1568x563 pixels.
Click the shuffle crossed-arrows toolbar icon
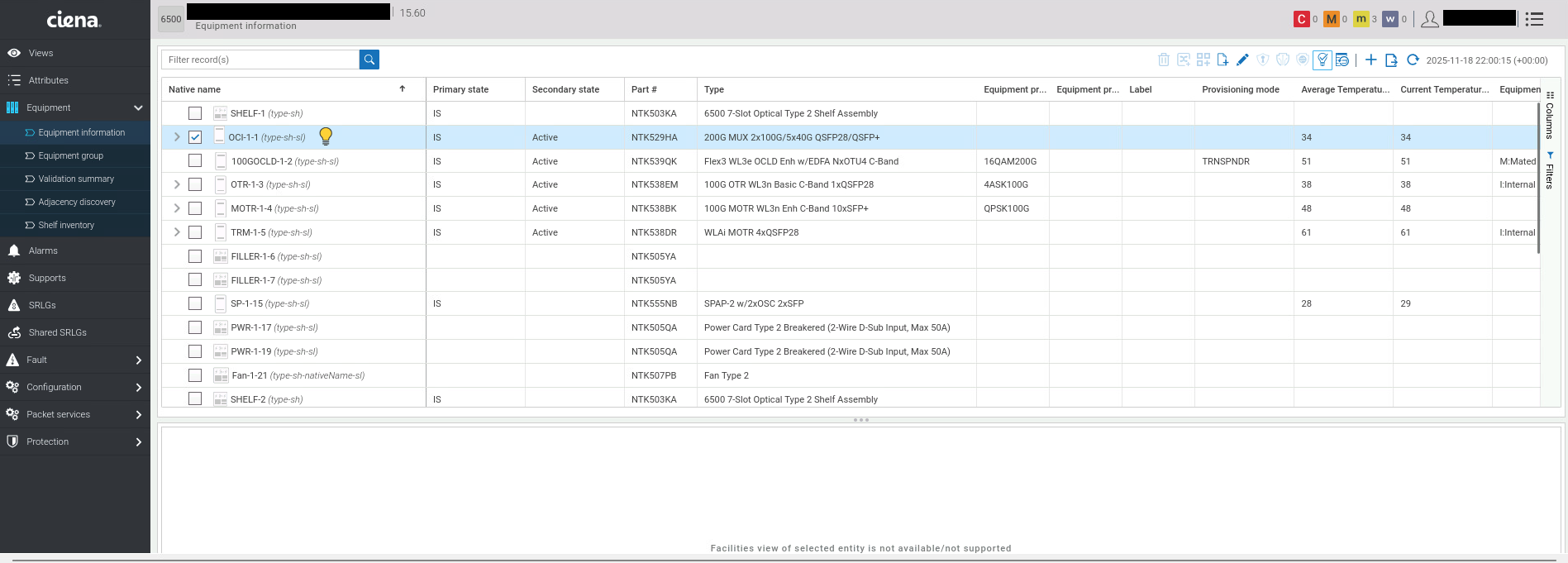(x=1184, y=60)
